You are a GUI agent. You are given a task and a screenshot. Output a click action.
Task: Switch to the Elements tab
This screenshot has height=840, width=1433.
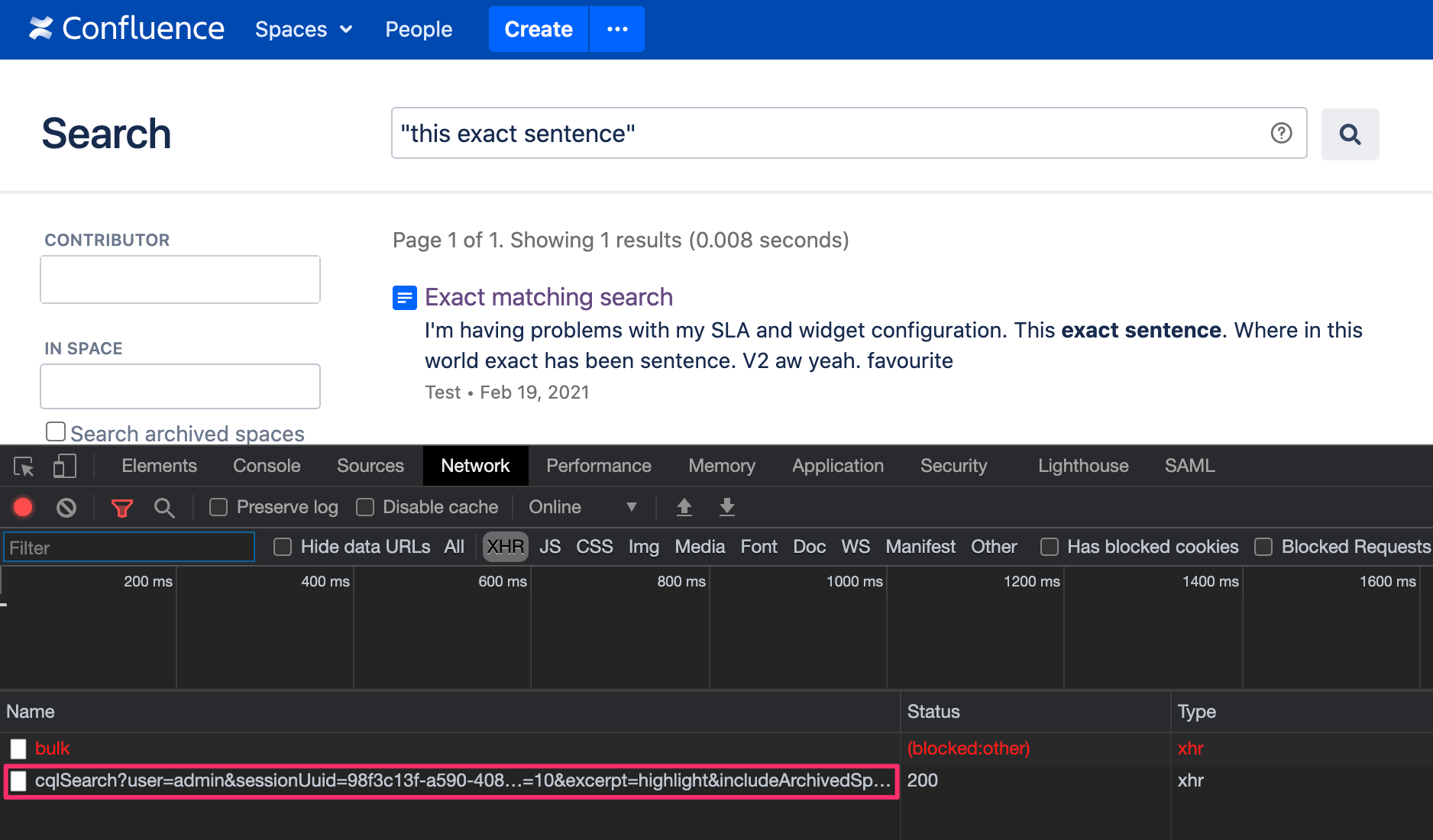pos(159,466)
